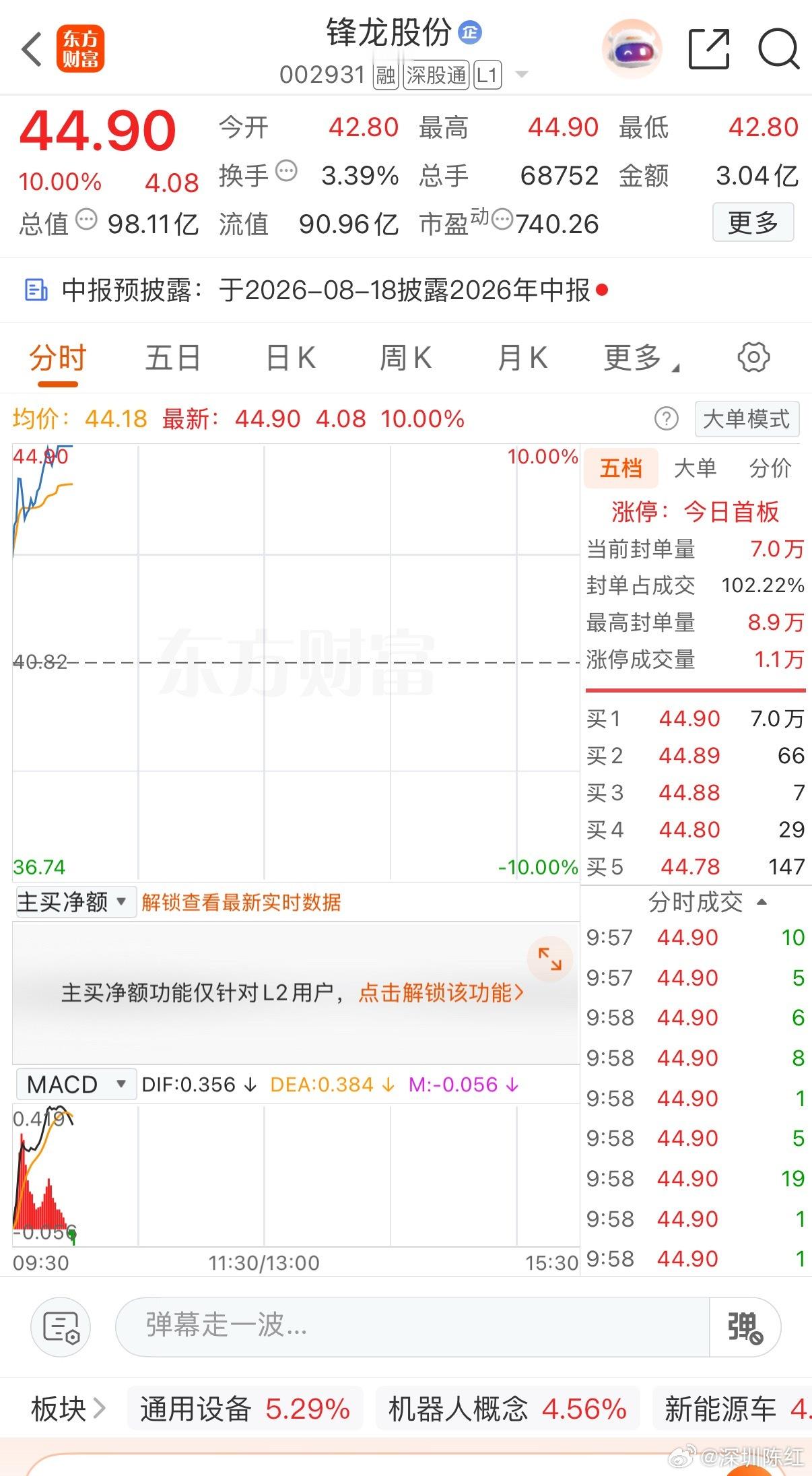Select the 买3 order row at 44.88
This screenshot has height=1476, width=812.
pos(696,793)
